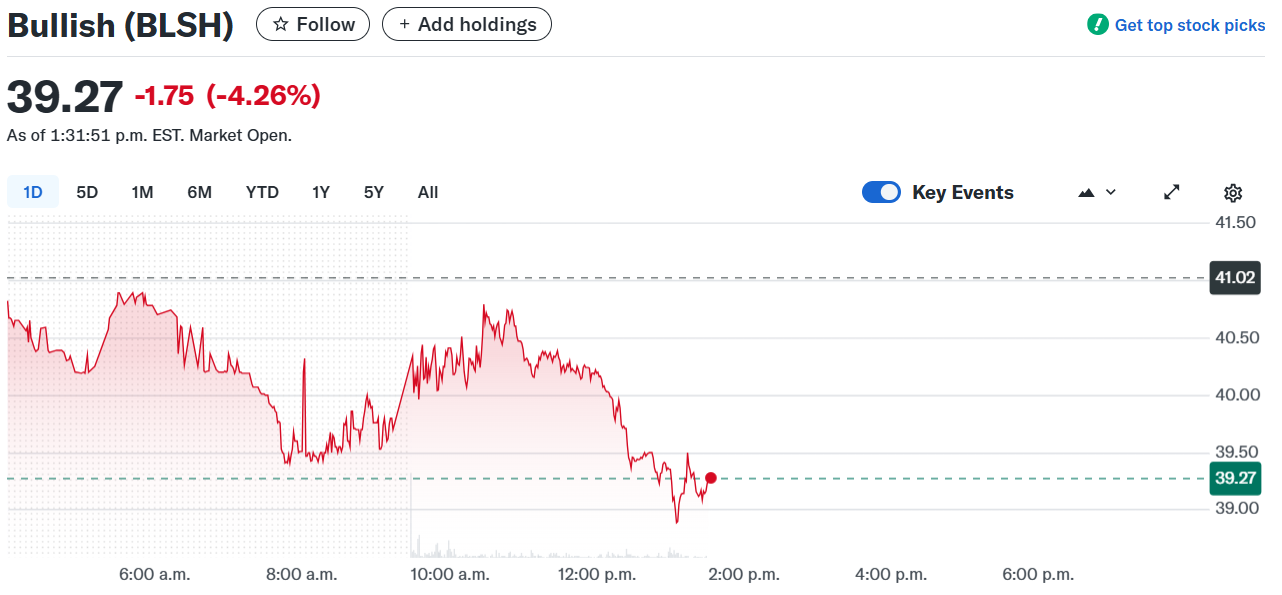
Task: Toggle the Key Events switch
Action: (881, 193)
